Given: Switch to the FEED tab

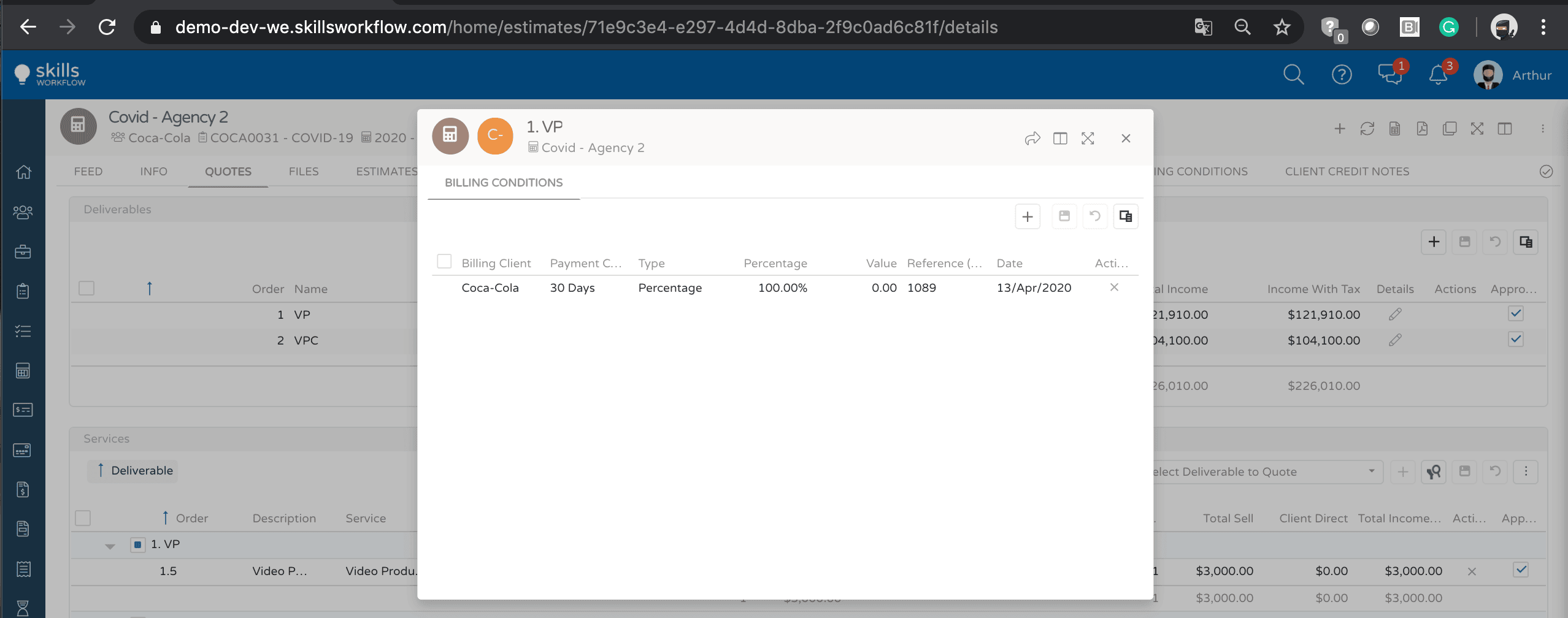Looking at the screenshot, I should pyautogui.click(x=88, y=172).
